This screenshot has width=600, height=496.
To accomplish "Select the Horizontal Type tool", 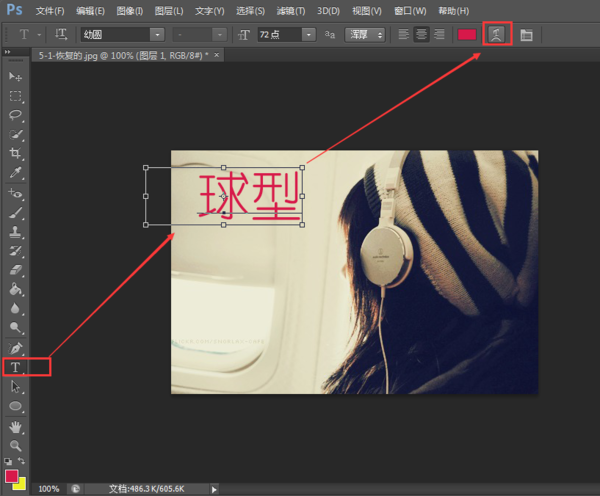I will tap(15, 367).
